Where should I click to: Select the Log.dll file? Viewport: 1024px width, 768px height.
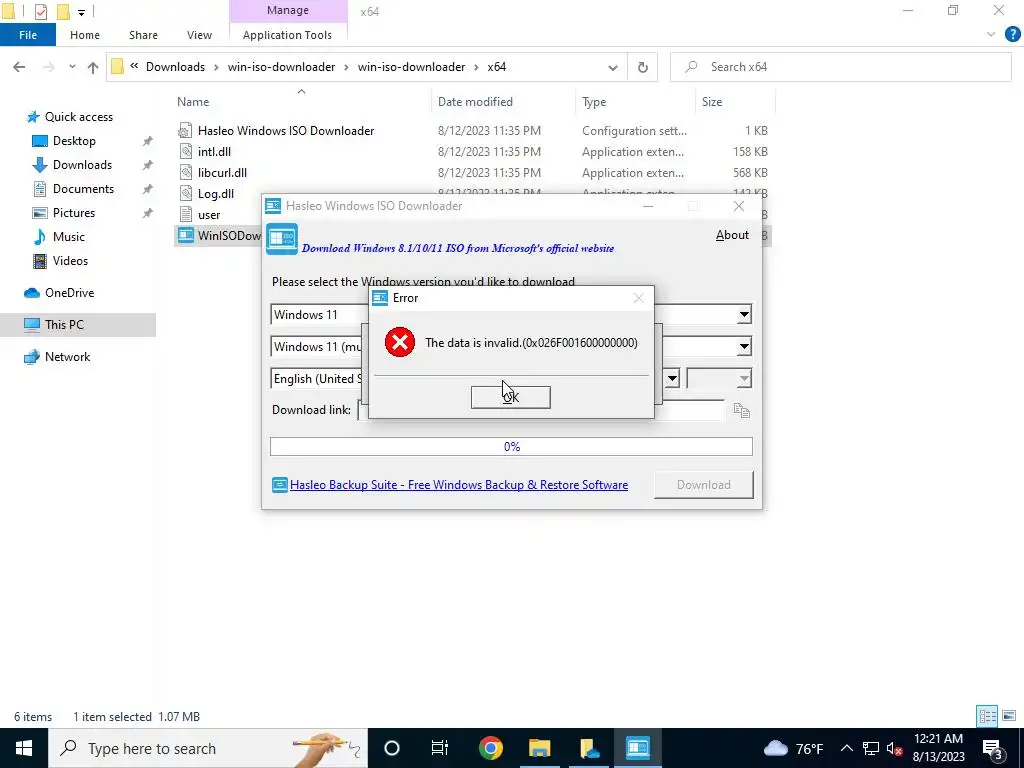[x=216, y=194]
